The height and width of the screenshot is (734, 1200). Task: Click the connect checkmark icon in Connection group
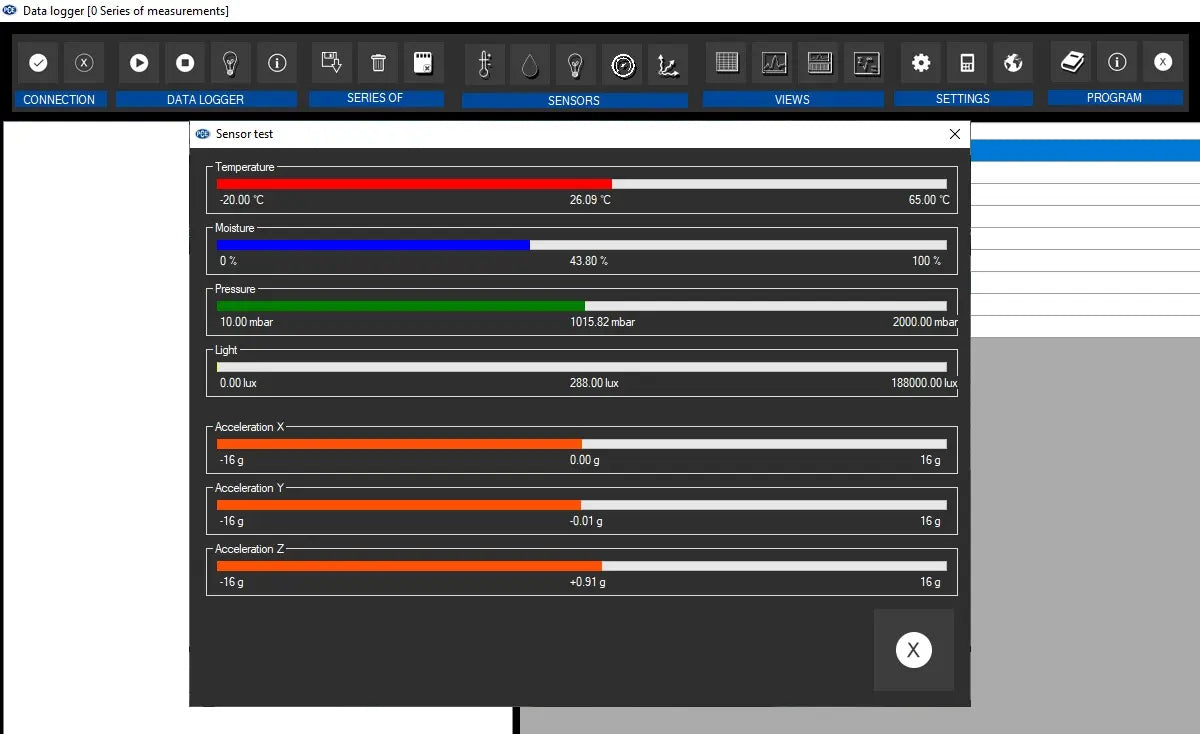point(38,63)
